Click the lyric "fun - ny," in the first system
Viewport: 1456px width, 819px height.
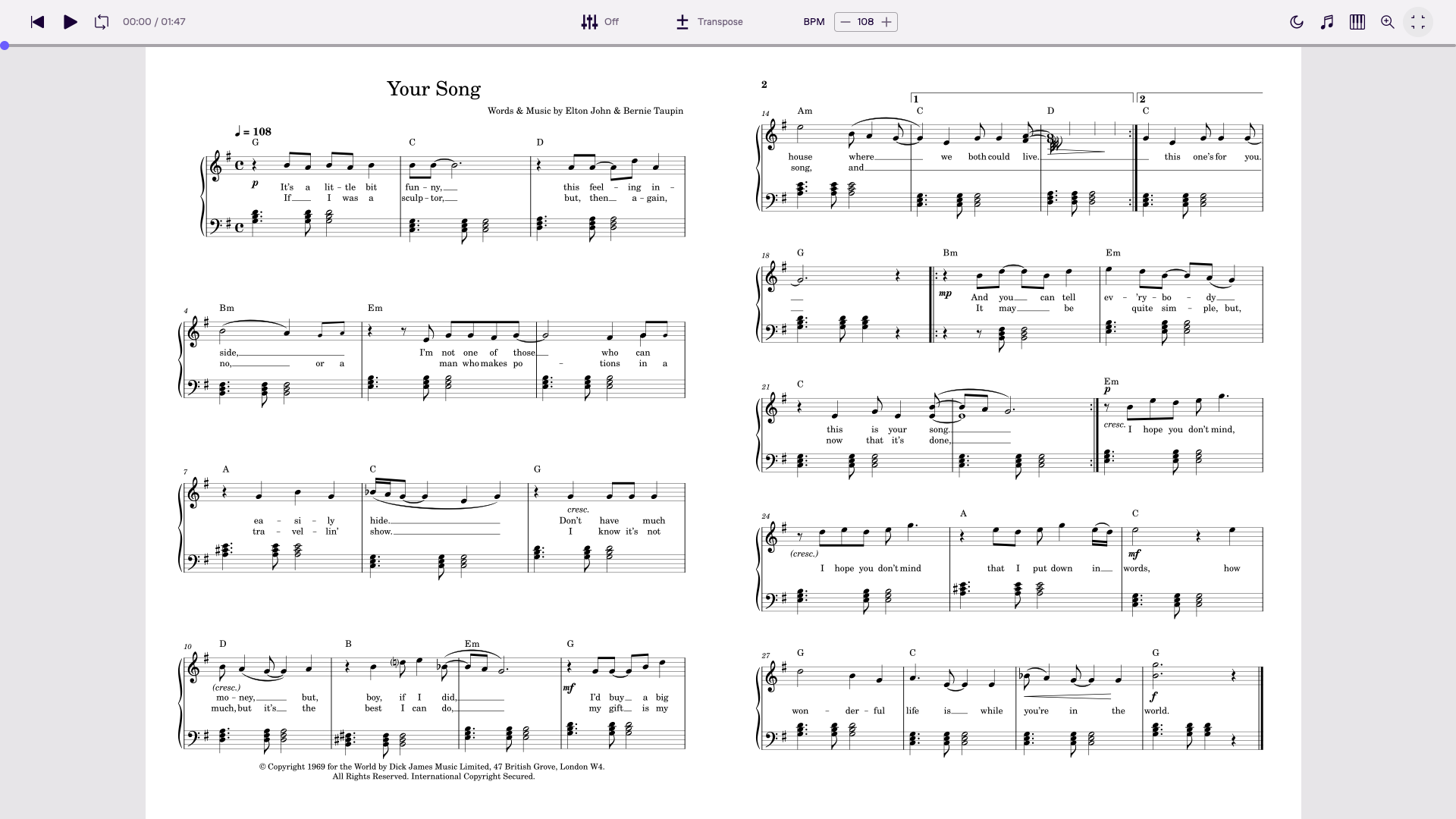click(423, 187)
